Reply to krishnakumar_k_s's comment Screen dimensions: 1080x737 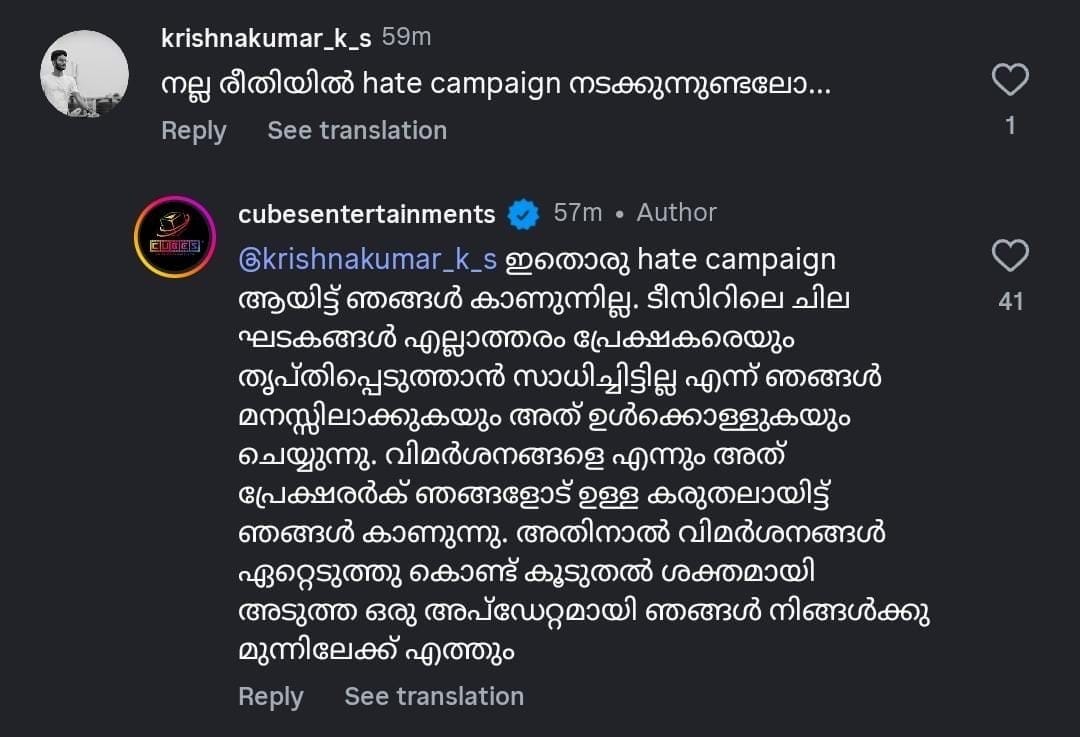click(x=193, y=131)
